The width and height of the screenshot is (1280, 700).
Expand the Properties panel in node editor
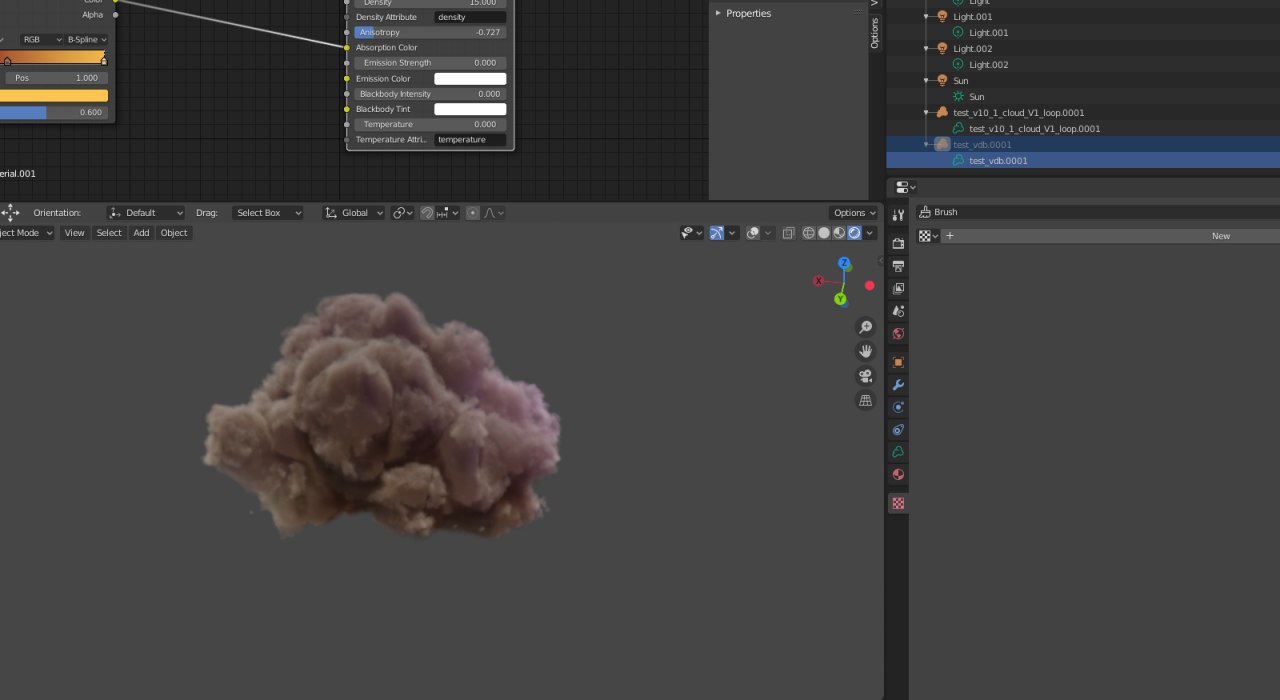[x=718, y=13]
